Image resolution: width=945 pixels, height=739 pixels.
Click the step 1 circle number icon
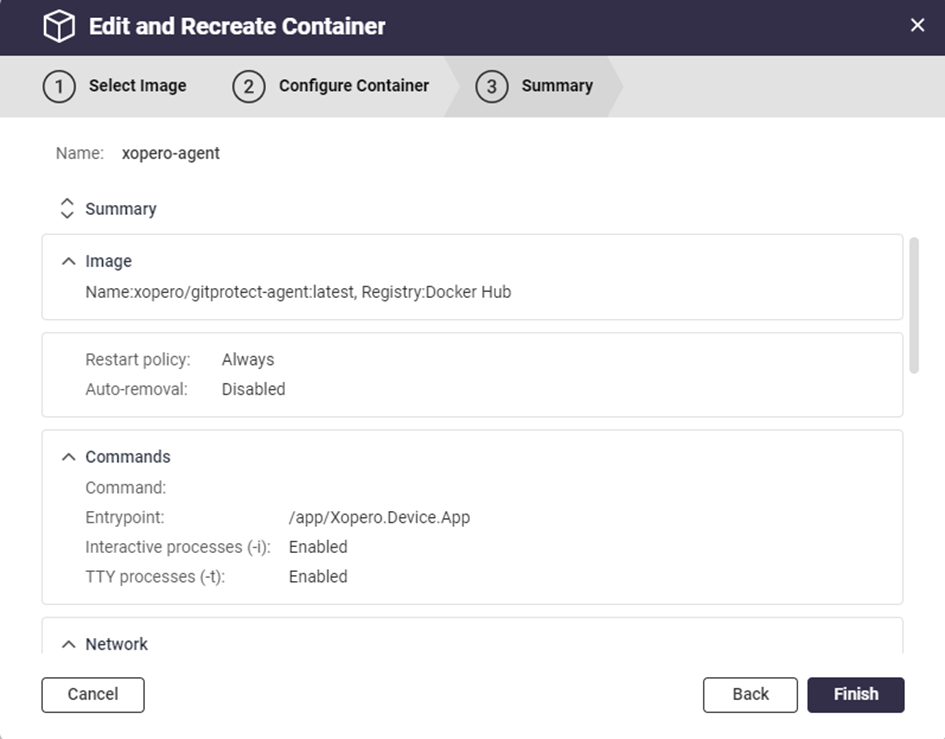point(59,86)
